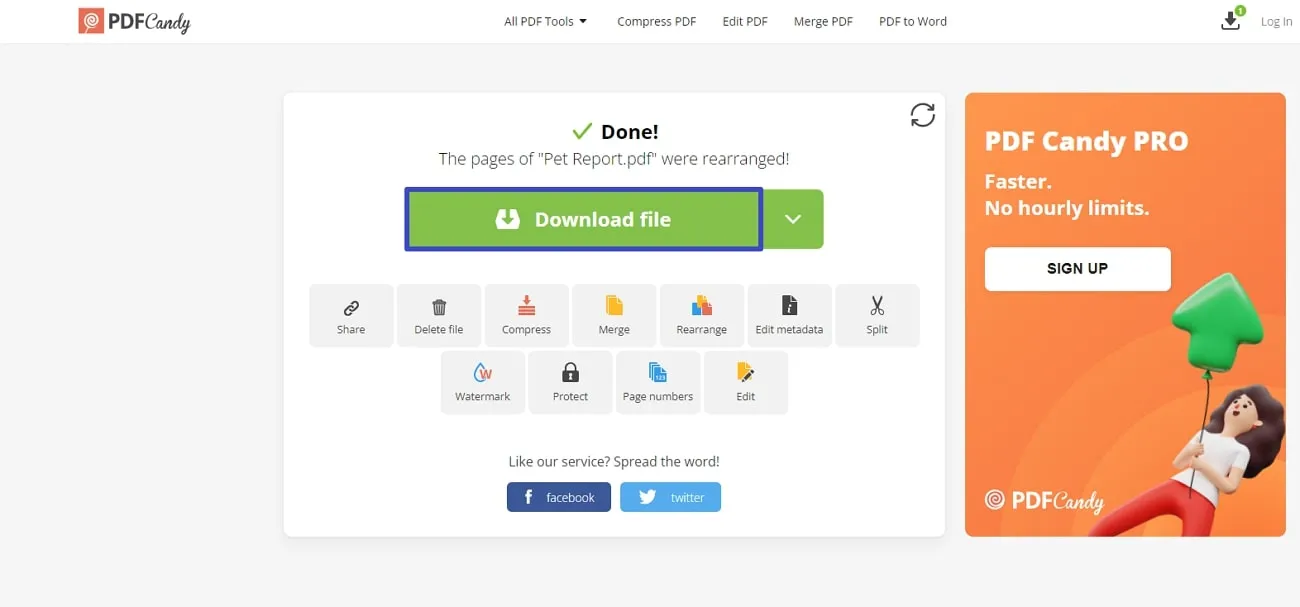Click the Download file button
The width and height of the screenshot is (1300, 607).
pyautogui.click(x=584, y=219)
